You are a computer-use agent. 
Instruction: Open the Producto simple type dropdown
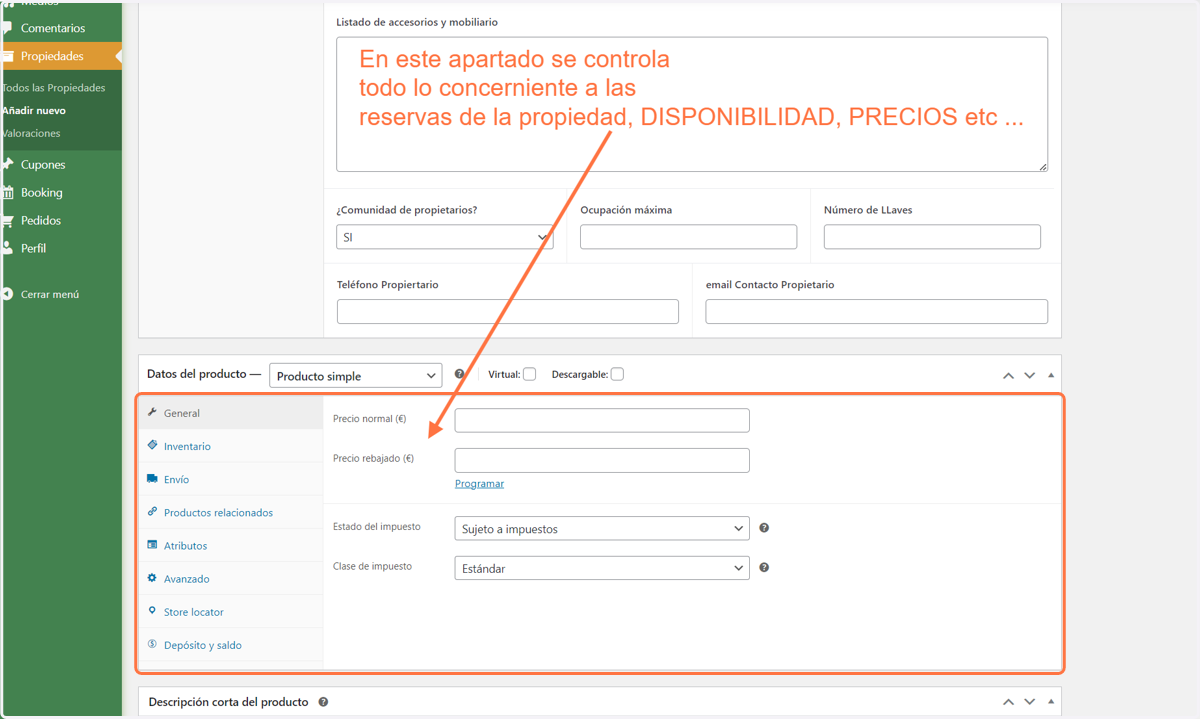tap(355, 375)
